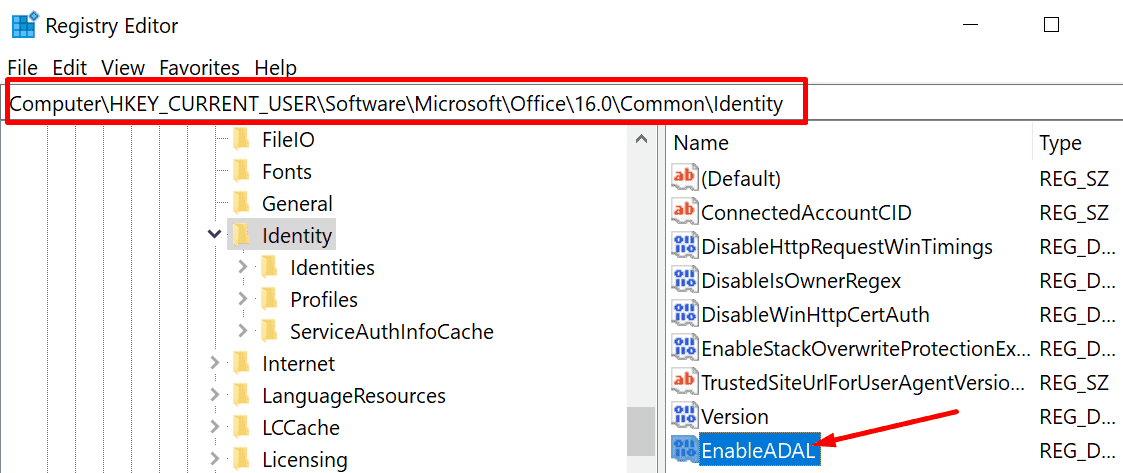
Task: Click the Version binary value icon
Action: coord(685,416)
